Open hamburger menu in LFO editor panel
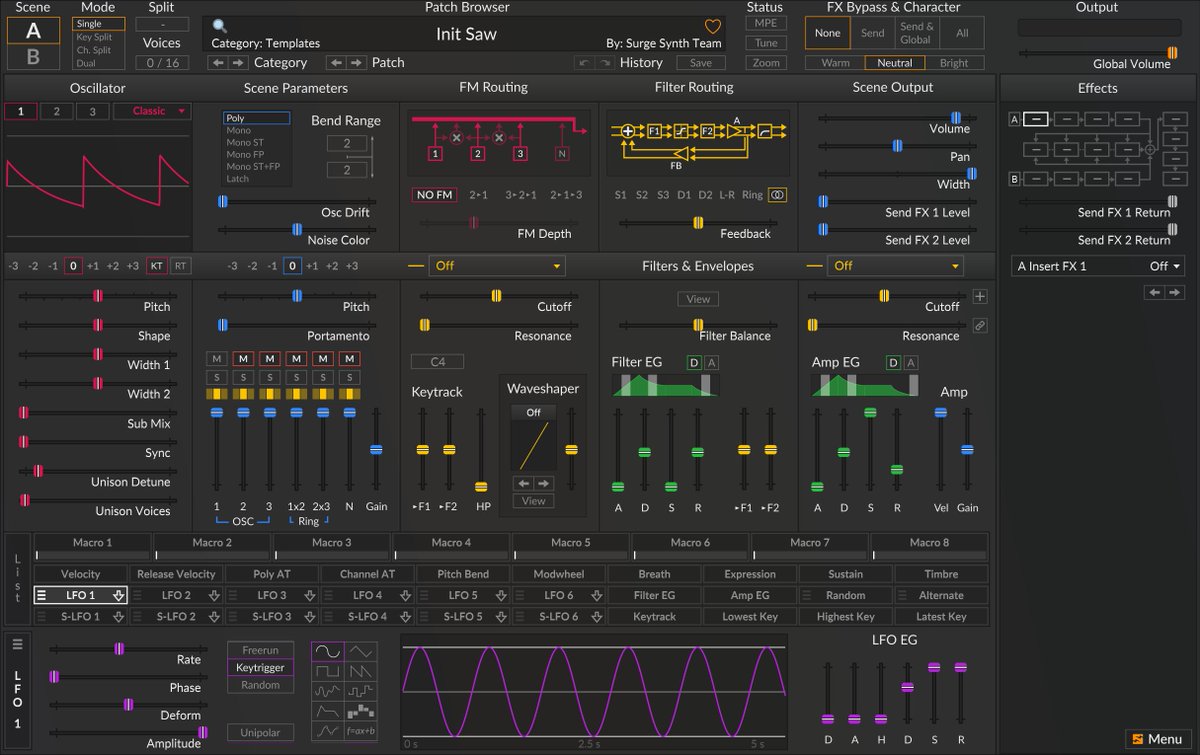Image resolution: width=1200 pixels, height=755 pixels. point(17,642)
